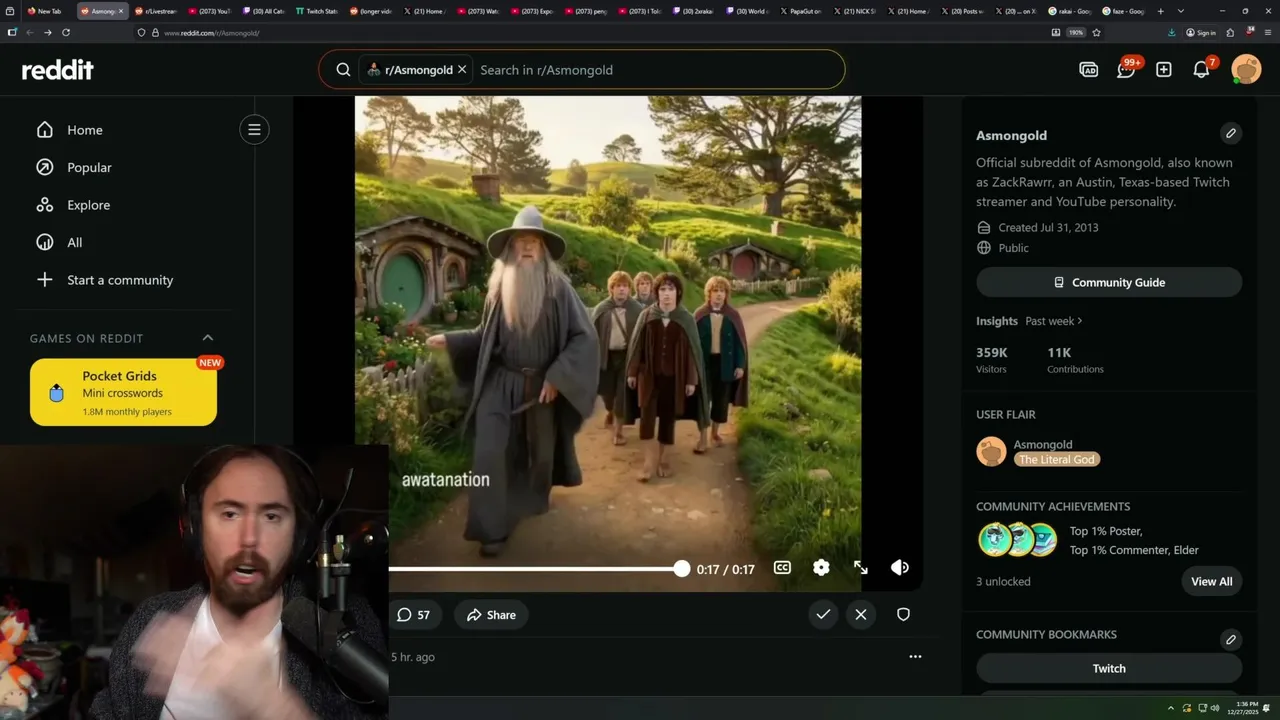
Task: Click the Asmongold user flair avatar
Action: coord(991,451)
